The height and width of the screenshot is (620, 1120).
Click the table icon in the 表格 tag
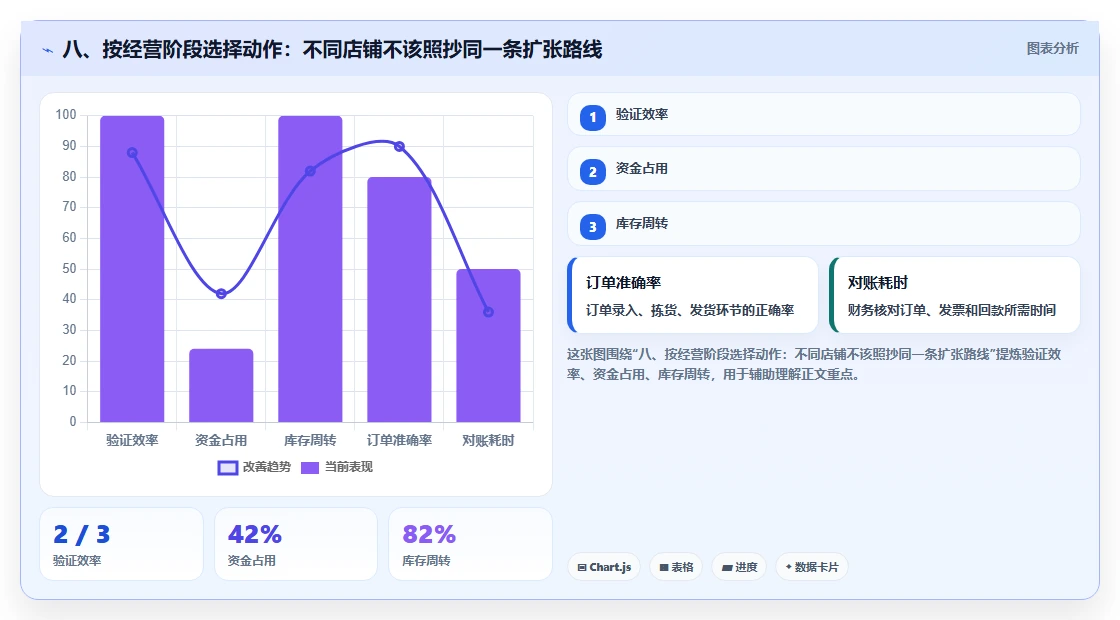coord(664,567)
